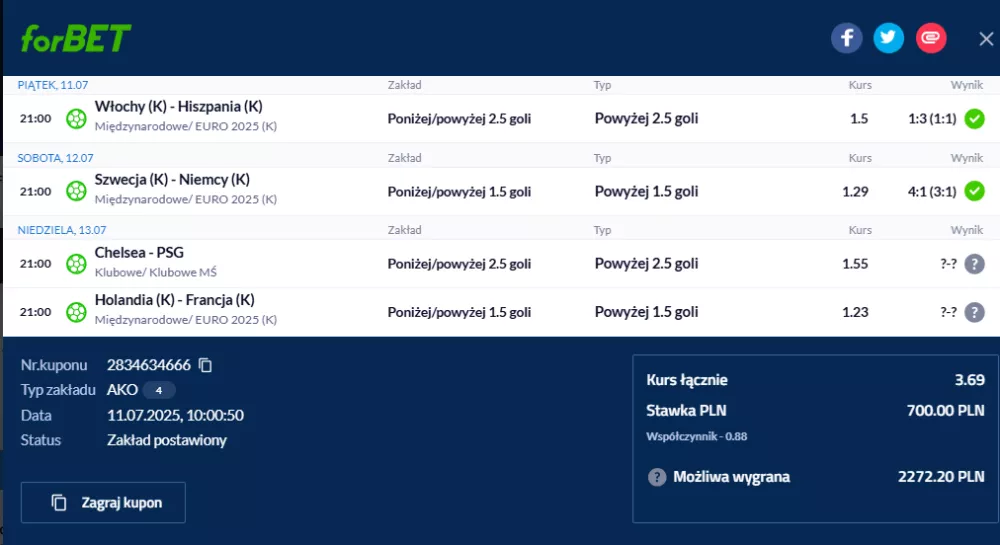This screenshot has width=1000, height=545.
Task: Open help icon beside Możliwa wygrana
Action: coord(657,477)
